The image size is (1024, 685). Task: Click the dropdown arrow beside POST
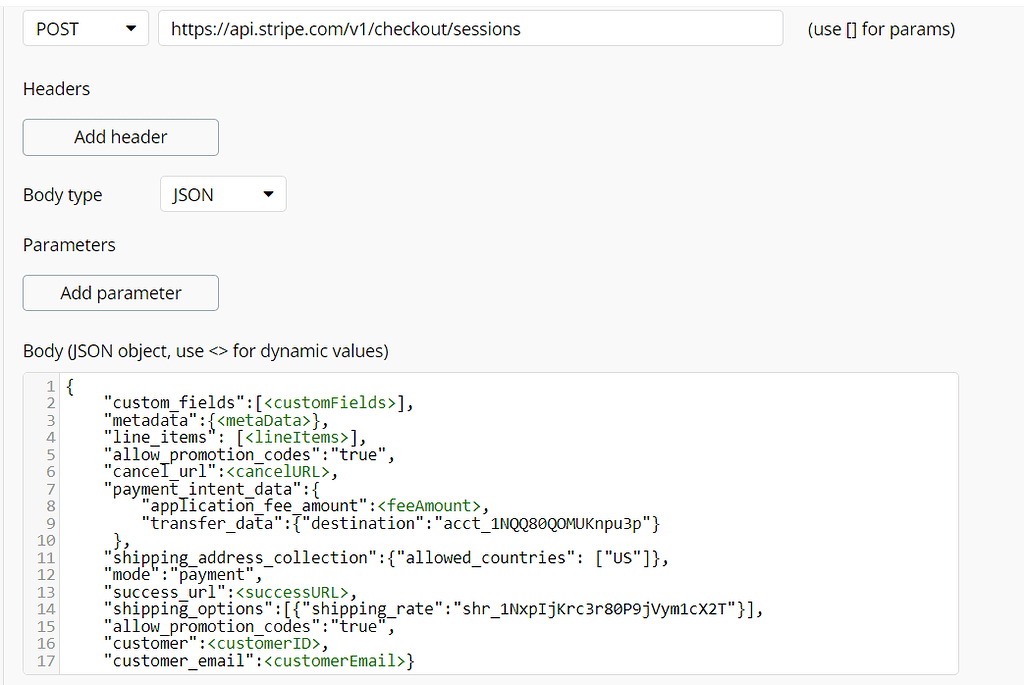130,28
